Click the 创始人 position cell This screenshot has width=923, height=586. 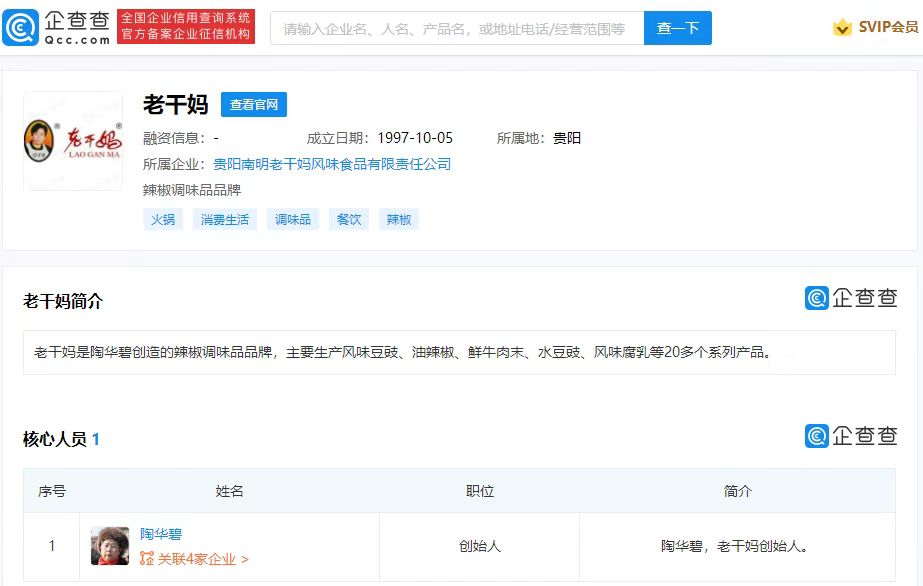click(x=480, y=547)
